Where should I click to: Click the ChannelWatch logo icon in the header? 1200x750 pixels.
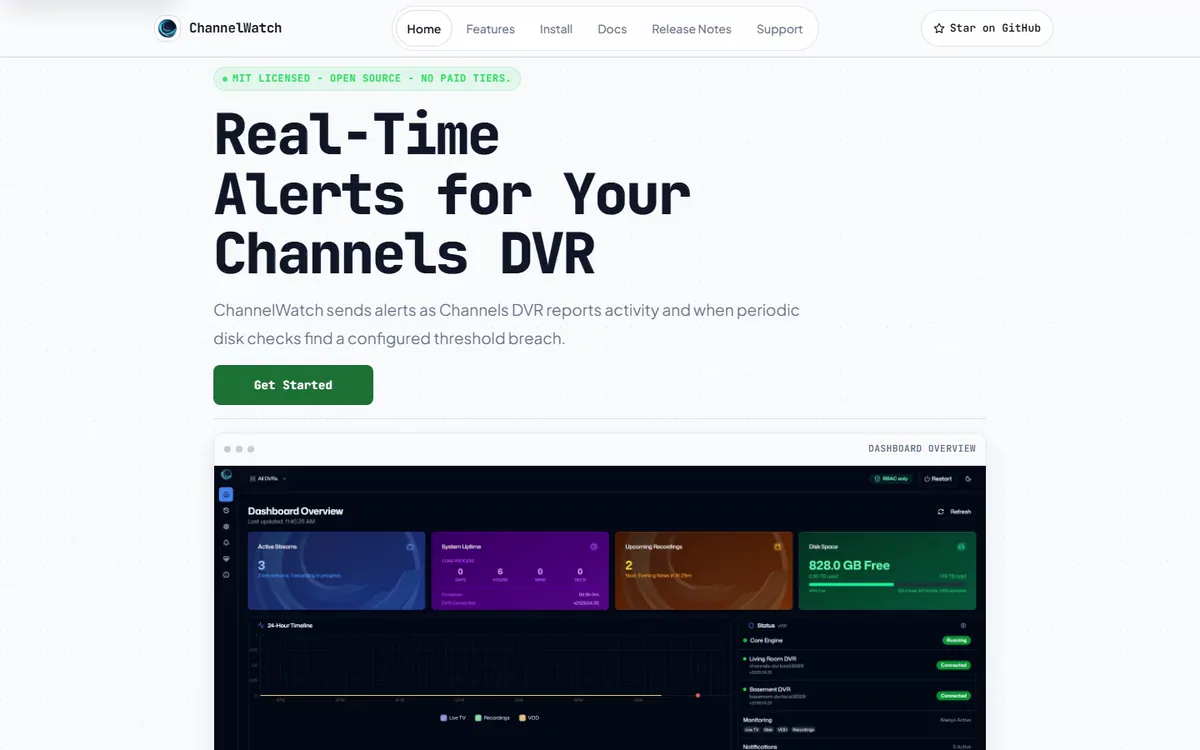pos(168,29)
